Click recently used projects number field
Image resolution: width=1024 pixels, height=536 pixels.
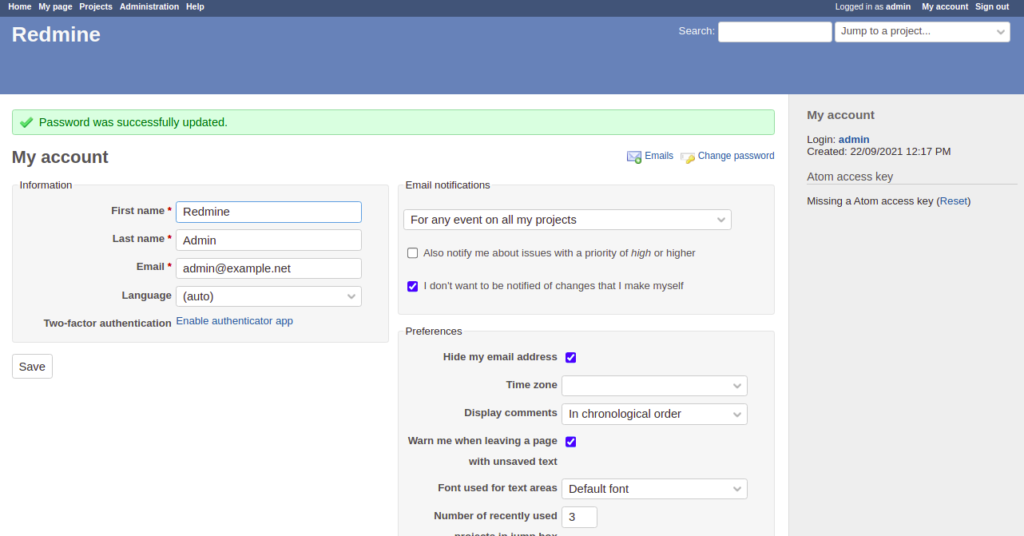(x=579, y=517)
